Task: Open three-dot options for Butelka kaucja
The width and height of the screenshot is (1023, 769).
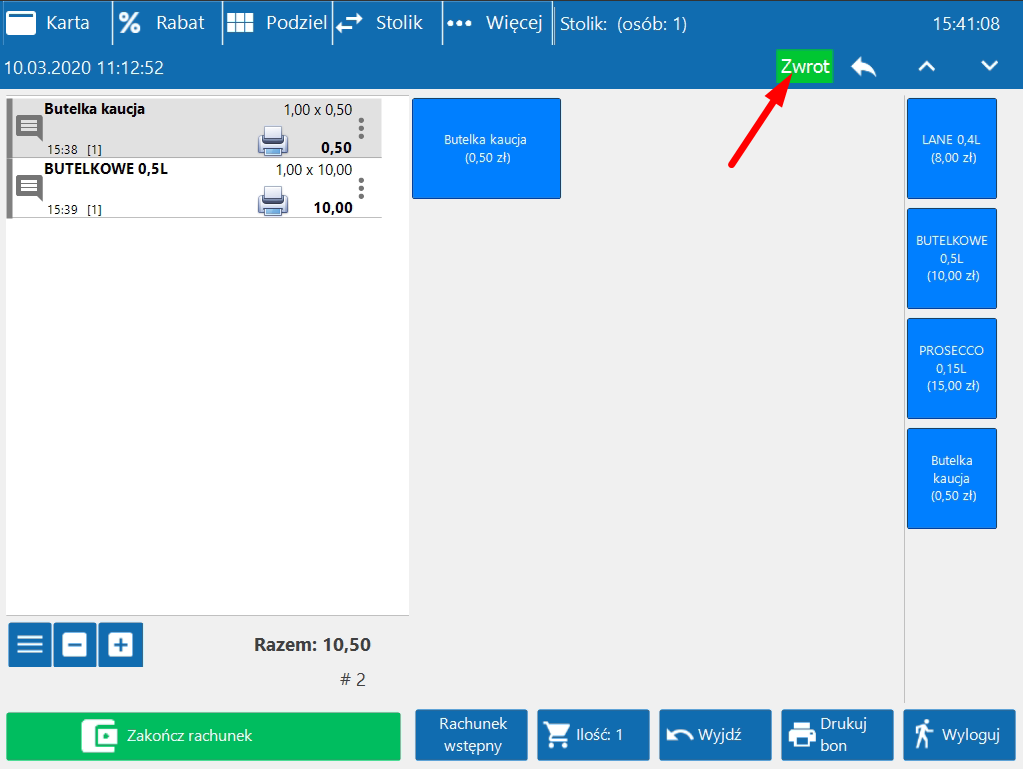Action: (x=361, y=128)
